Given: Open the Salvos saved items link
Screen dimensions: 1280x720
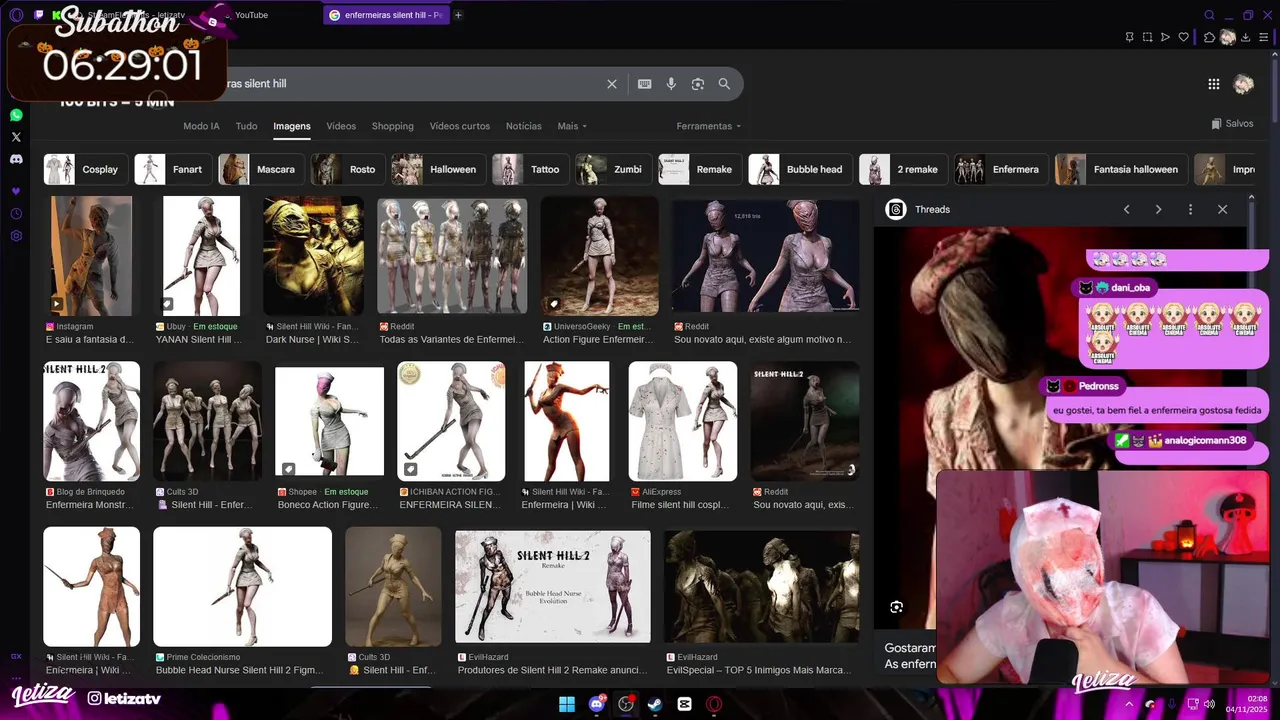Looking at the screenshot, I should pyautogui.click(x=1232, y=124).
